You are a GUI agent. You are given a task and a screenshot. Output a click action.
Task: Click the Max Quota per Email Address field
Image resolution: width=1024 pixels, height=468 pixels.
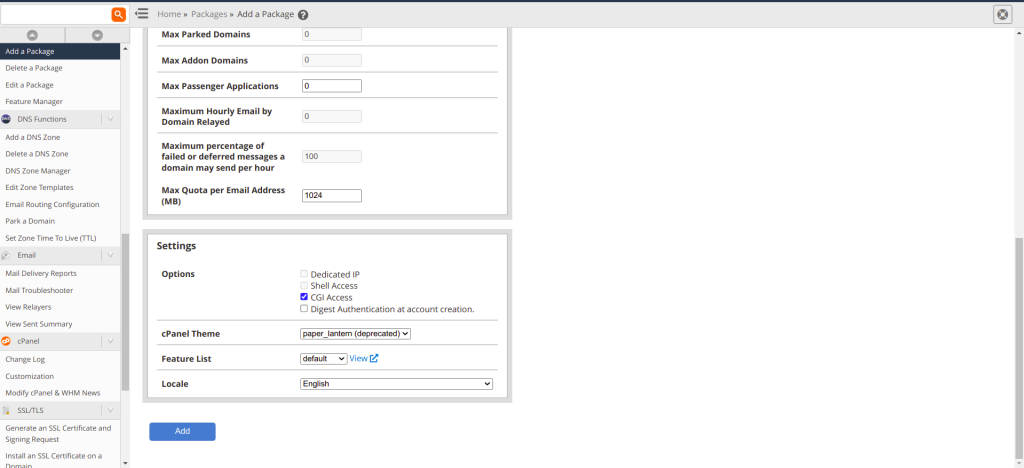point(331,195)
